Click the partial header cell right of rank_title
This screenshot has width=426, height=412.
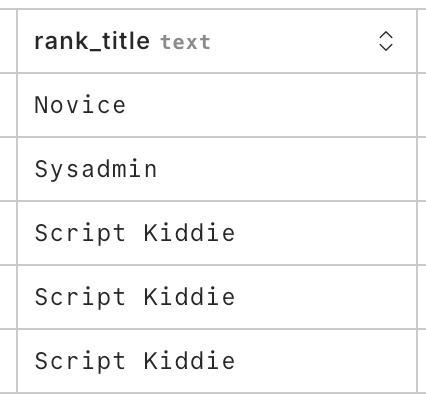[x=422, y=41]
